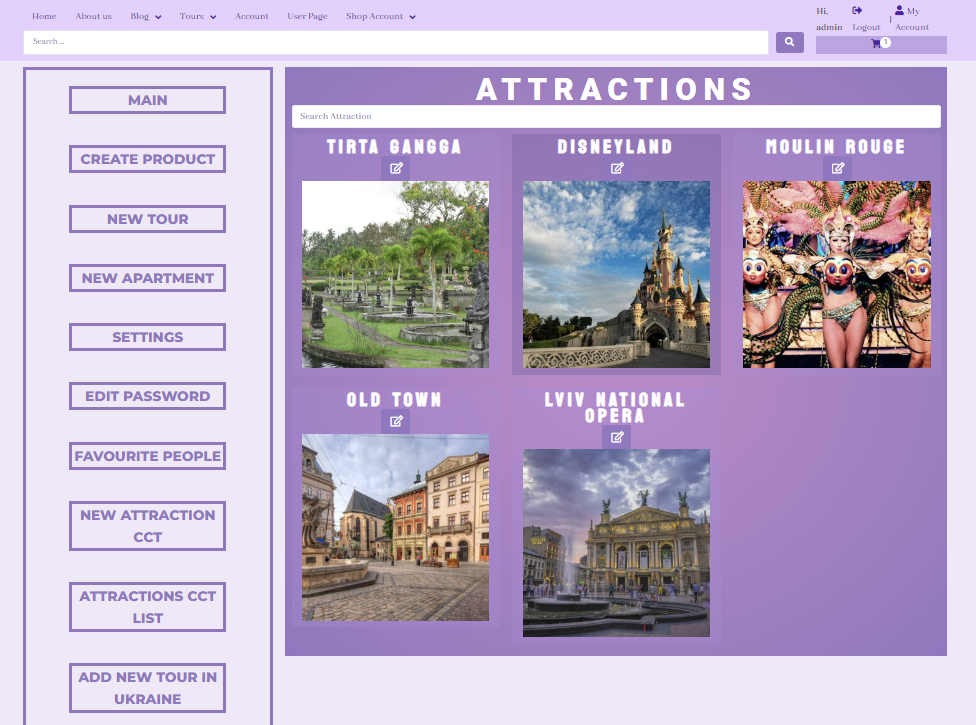Click the edit icon under Disneyland
The width and height of the screenshot is (976, 725).
[x=617, y=168]
